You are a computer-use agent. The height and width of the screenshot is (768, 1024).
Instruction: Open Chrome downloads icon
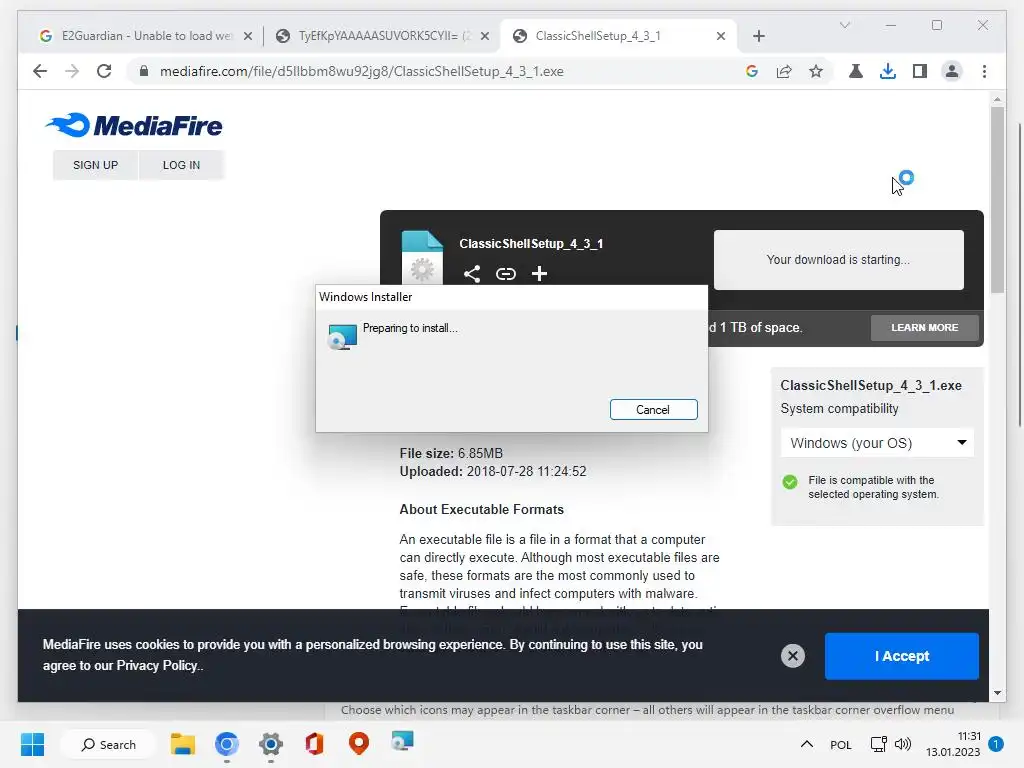[x=888, y=71]
